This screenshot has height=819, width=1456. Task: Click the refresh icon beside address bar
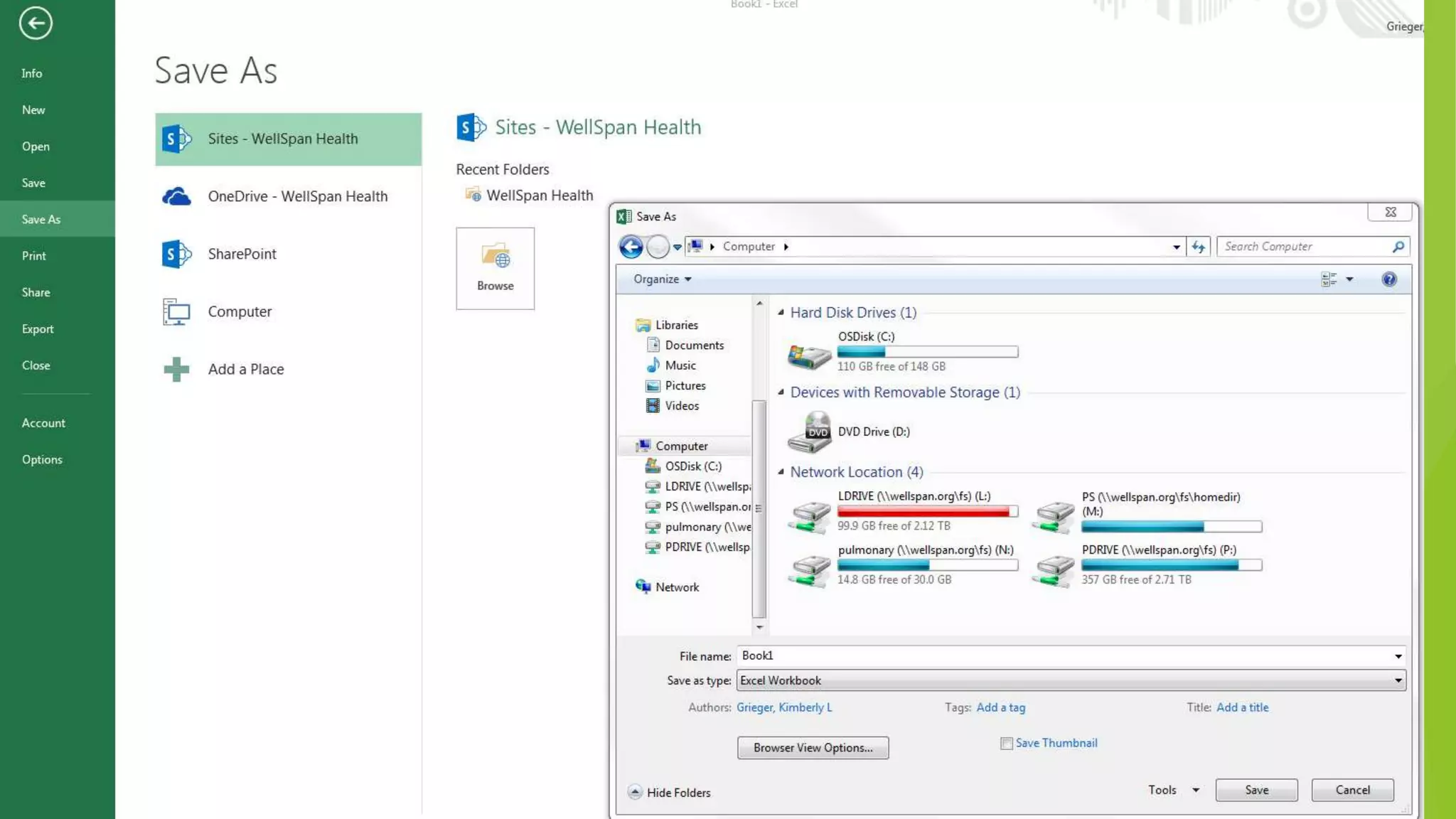coord(1199,247)
